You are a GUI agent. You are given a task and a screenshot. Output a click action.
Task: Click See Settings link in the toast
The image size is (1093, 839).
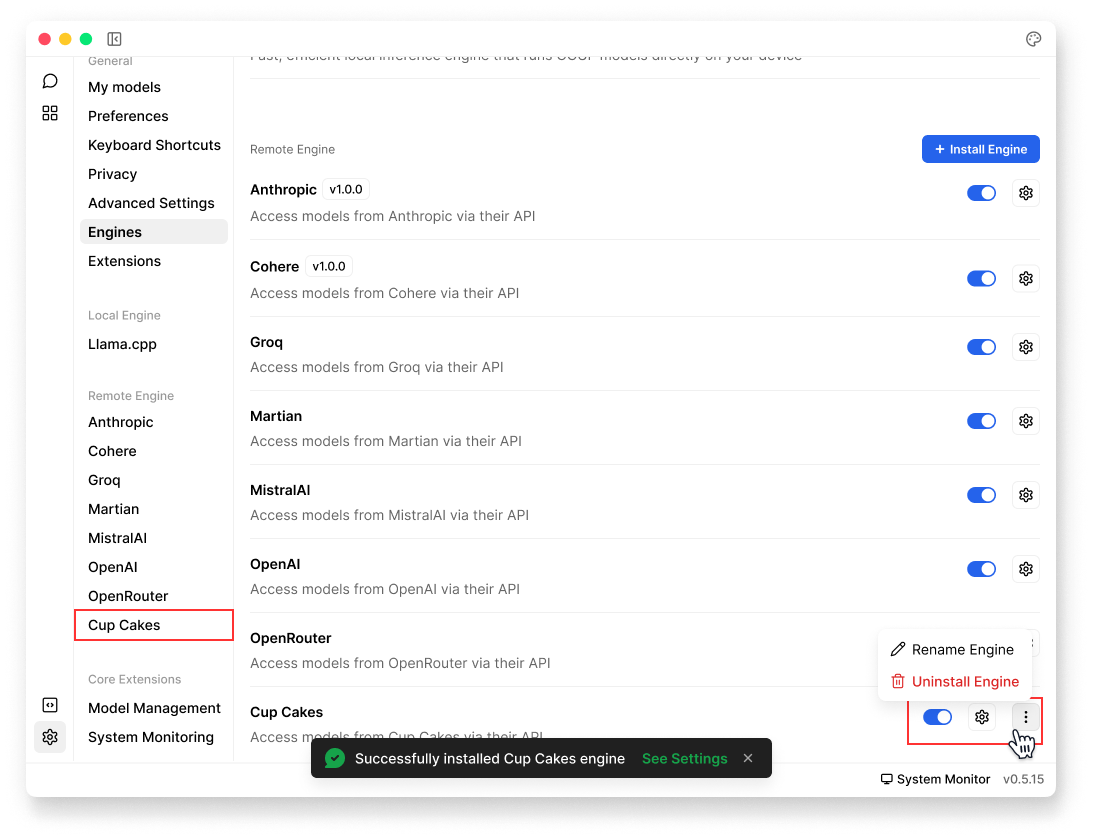[685, 758]
